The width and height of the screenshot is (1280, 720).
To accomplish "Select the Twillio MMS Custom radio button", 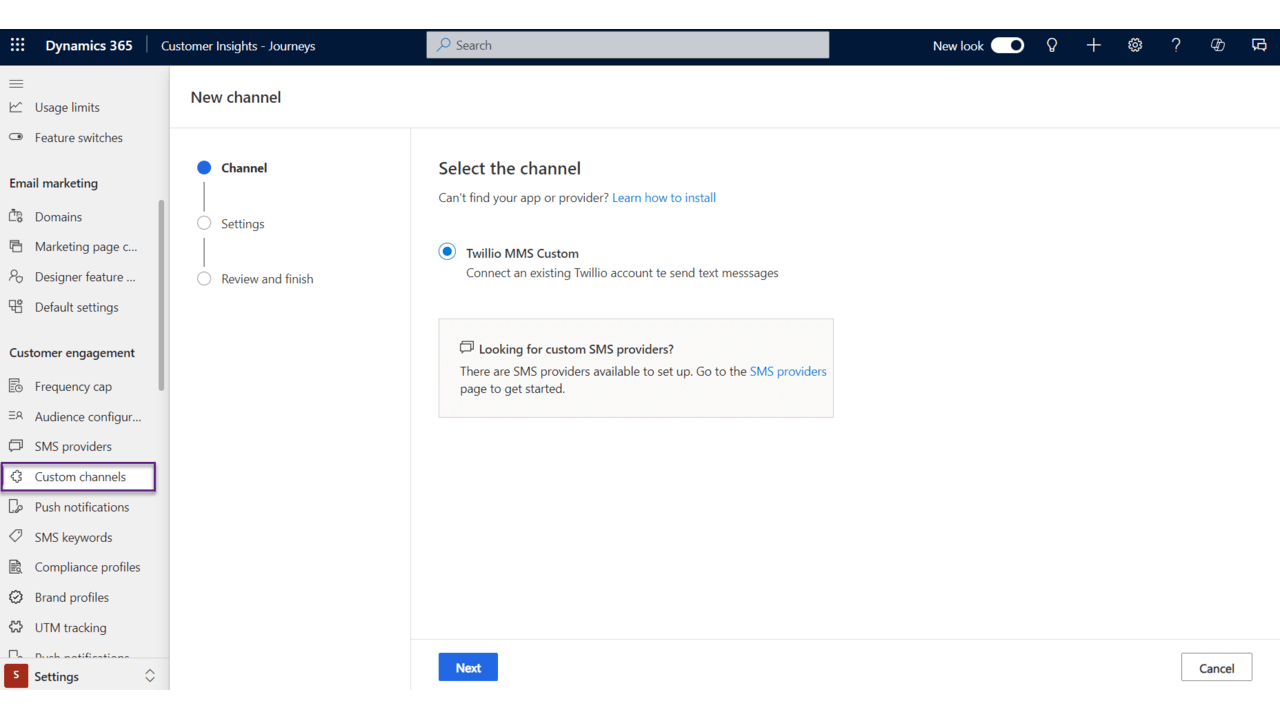I will coord(447,252).
